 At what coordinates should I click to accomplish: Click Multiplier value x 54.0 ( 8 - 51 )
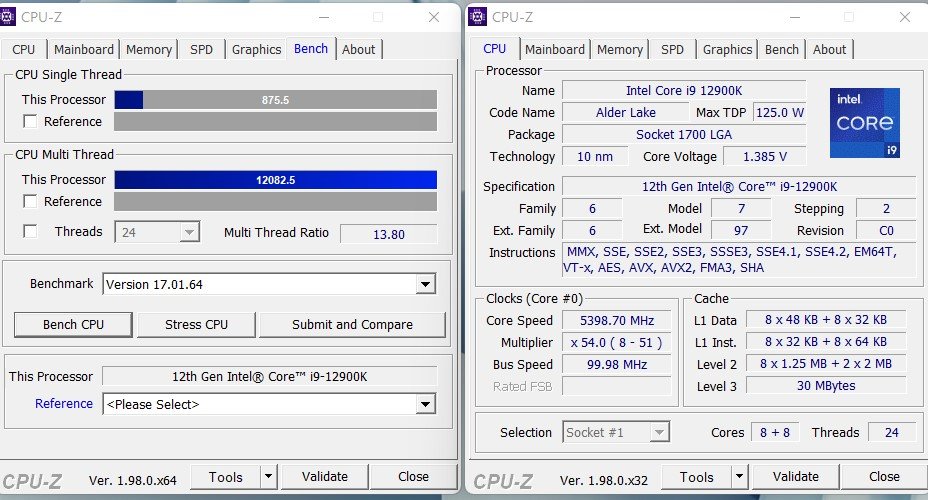pos(617,343)
